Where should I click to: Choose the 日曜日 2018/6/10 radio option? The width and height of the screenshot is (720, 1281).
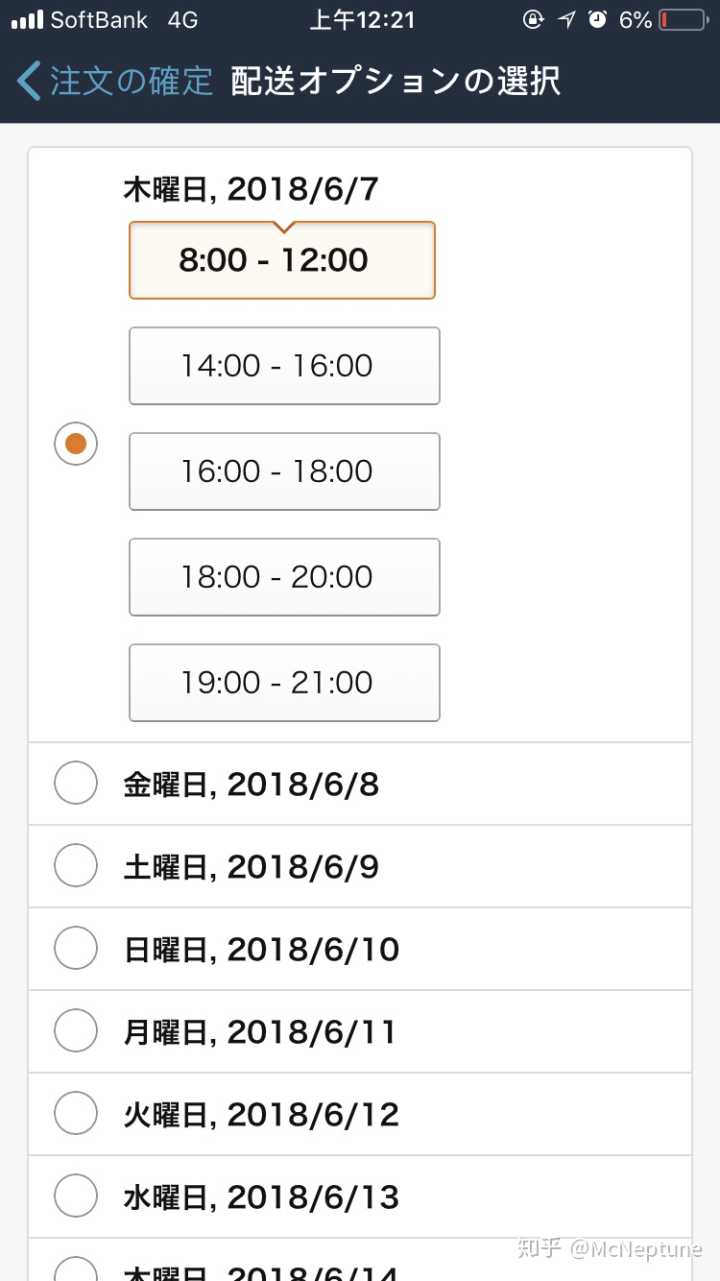click(x=76, y=948)
